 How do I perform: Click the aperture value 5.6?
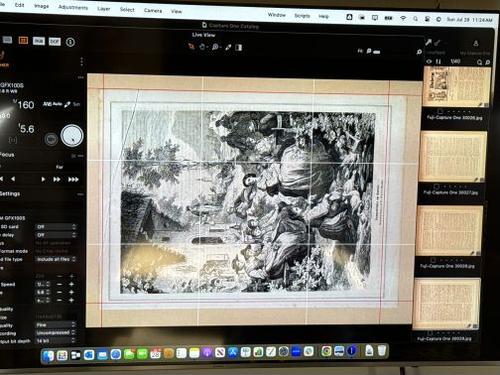pos(27,129)
